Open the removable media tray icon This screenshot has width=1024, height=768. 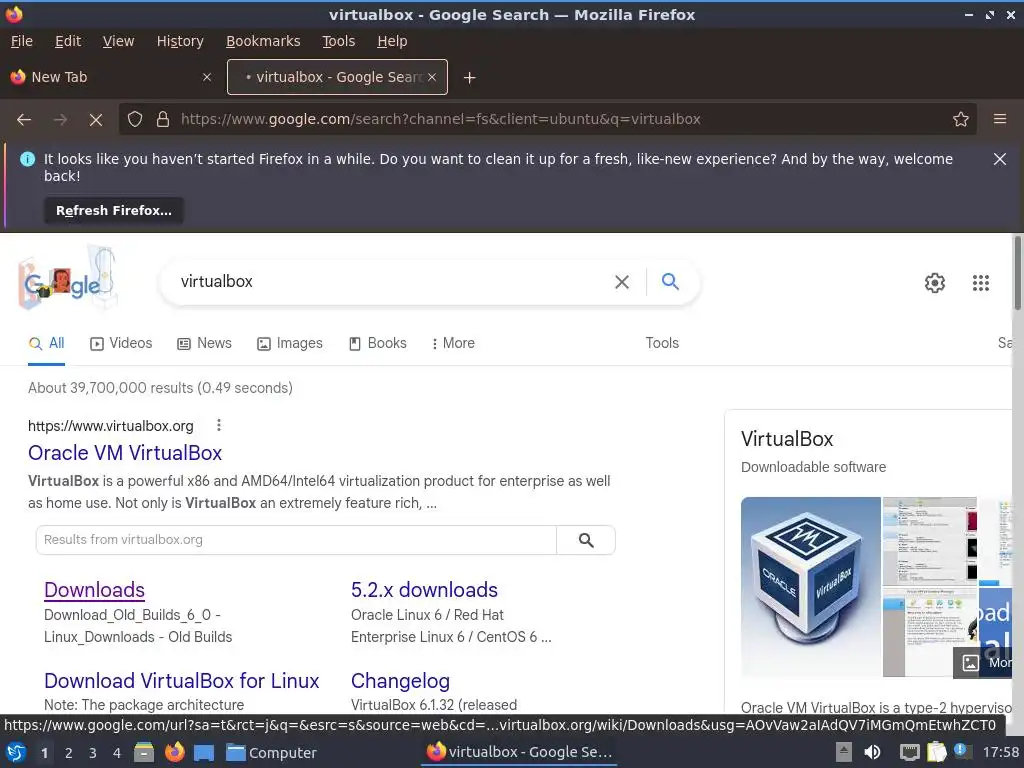pyautogui.click(x=844, y=753)
